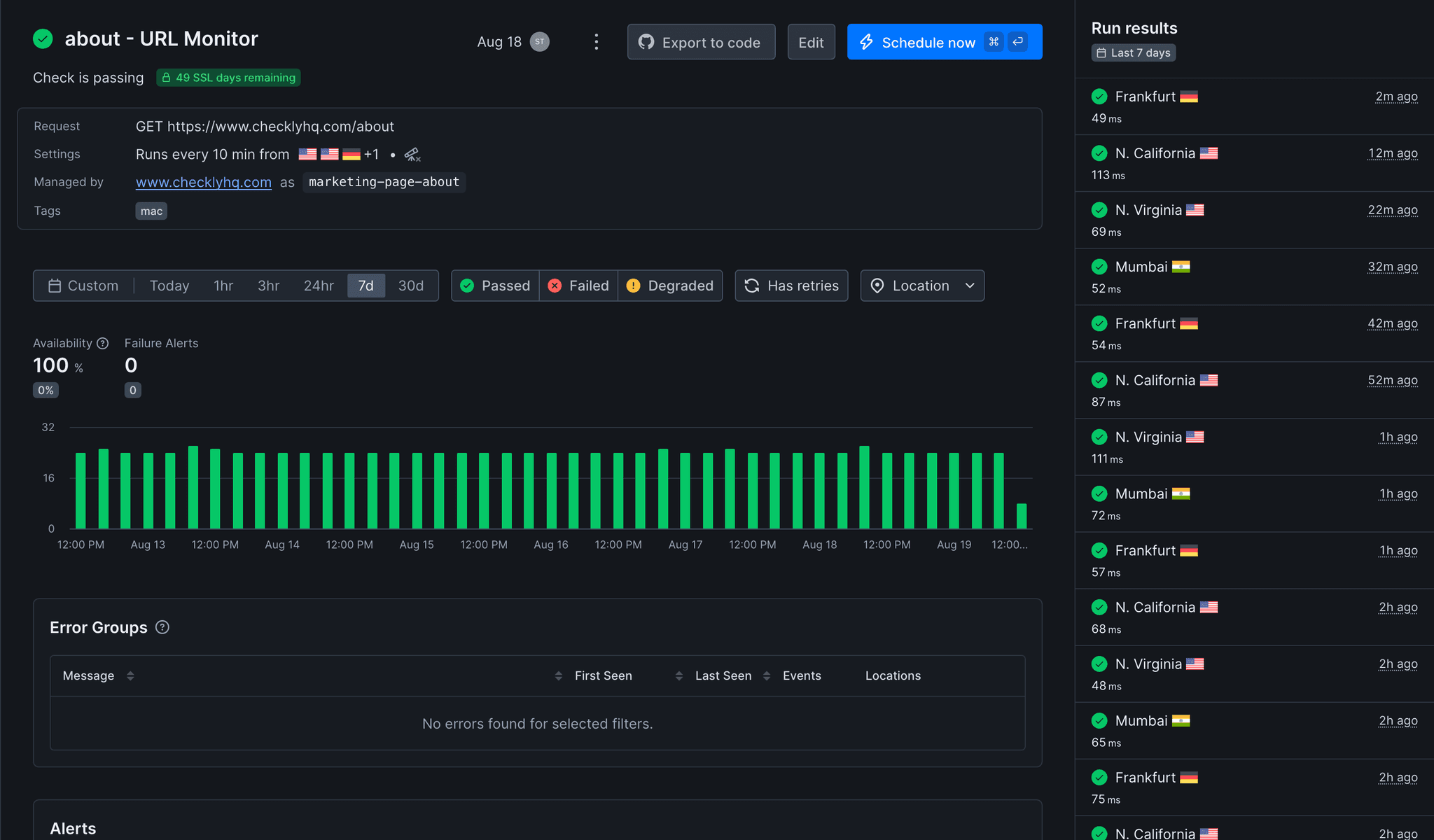Select the 3hr time range tab
1434x840 pixels.
[x=268, y=286]
